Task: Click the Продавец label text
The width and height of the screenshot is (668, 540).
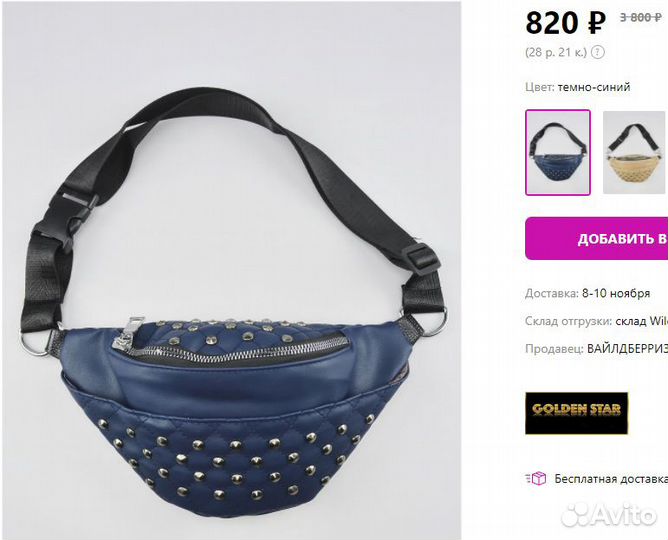Action: (x=554, y=349)
